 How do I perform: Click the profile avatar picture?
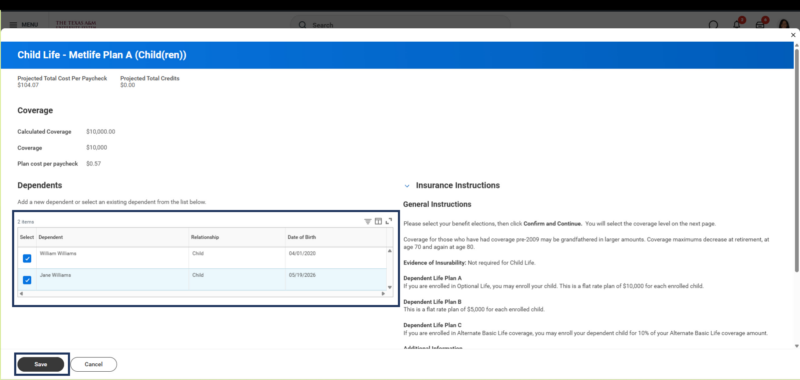pos(784,23)
